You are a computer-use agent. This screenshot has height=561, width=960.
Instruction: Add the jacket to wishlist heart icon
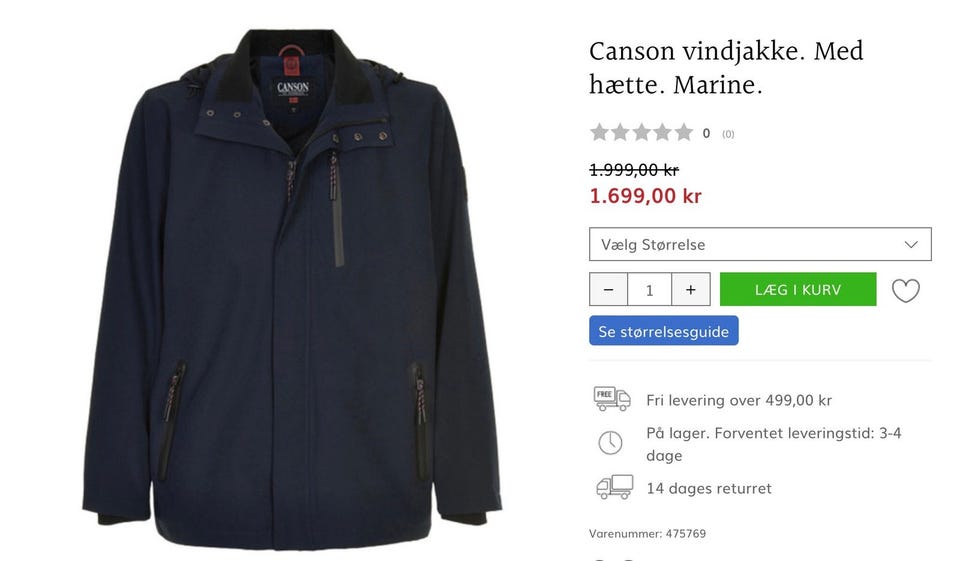click(x=906, y=290)
